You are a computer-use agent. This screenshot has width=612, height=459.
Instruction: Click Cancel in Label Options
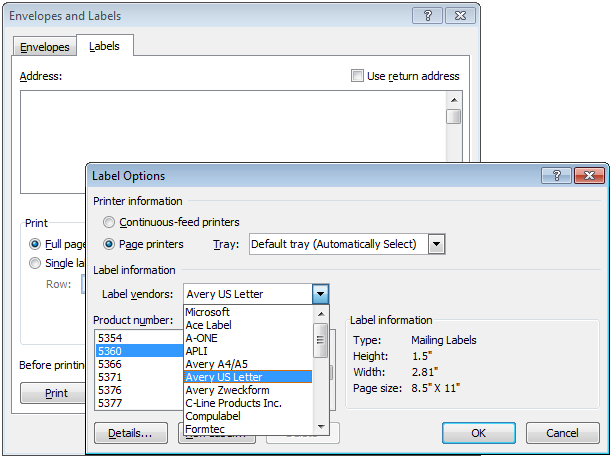tap(562, 433)
